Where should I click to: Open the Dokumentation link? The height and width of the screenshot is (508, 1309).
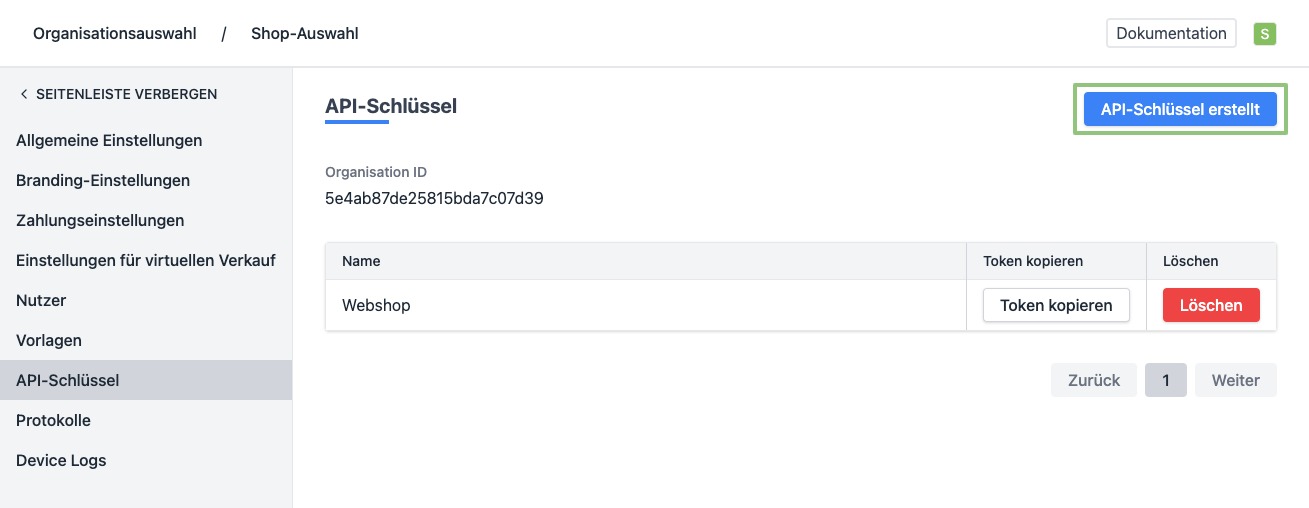click(1171, 33)
